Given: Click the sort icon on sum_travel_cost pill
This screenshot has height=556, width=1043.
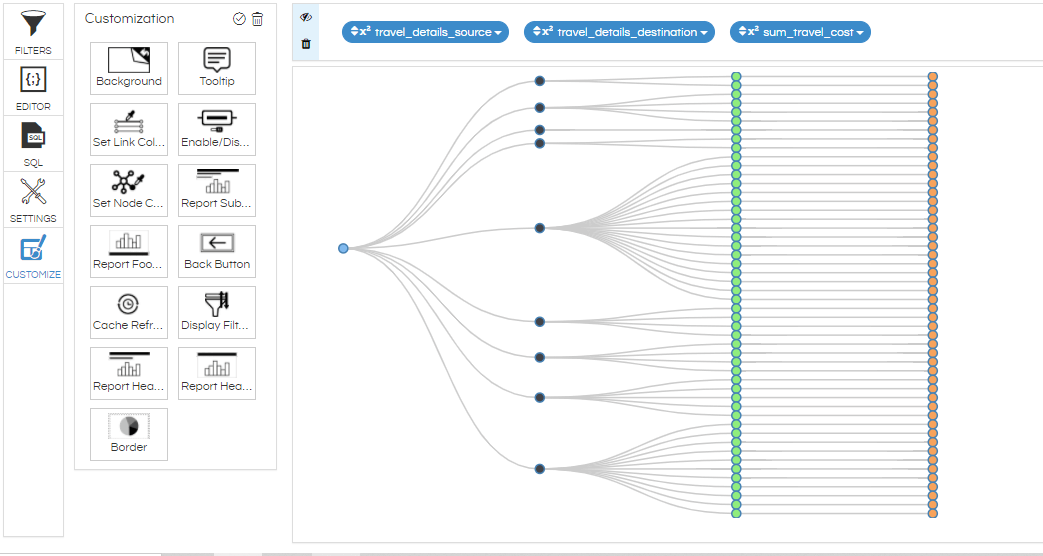Looking at the screenshot, I should coord(742,31).
